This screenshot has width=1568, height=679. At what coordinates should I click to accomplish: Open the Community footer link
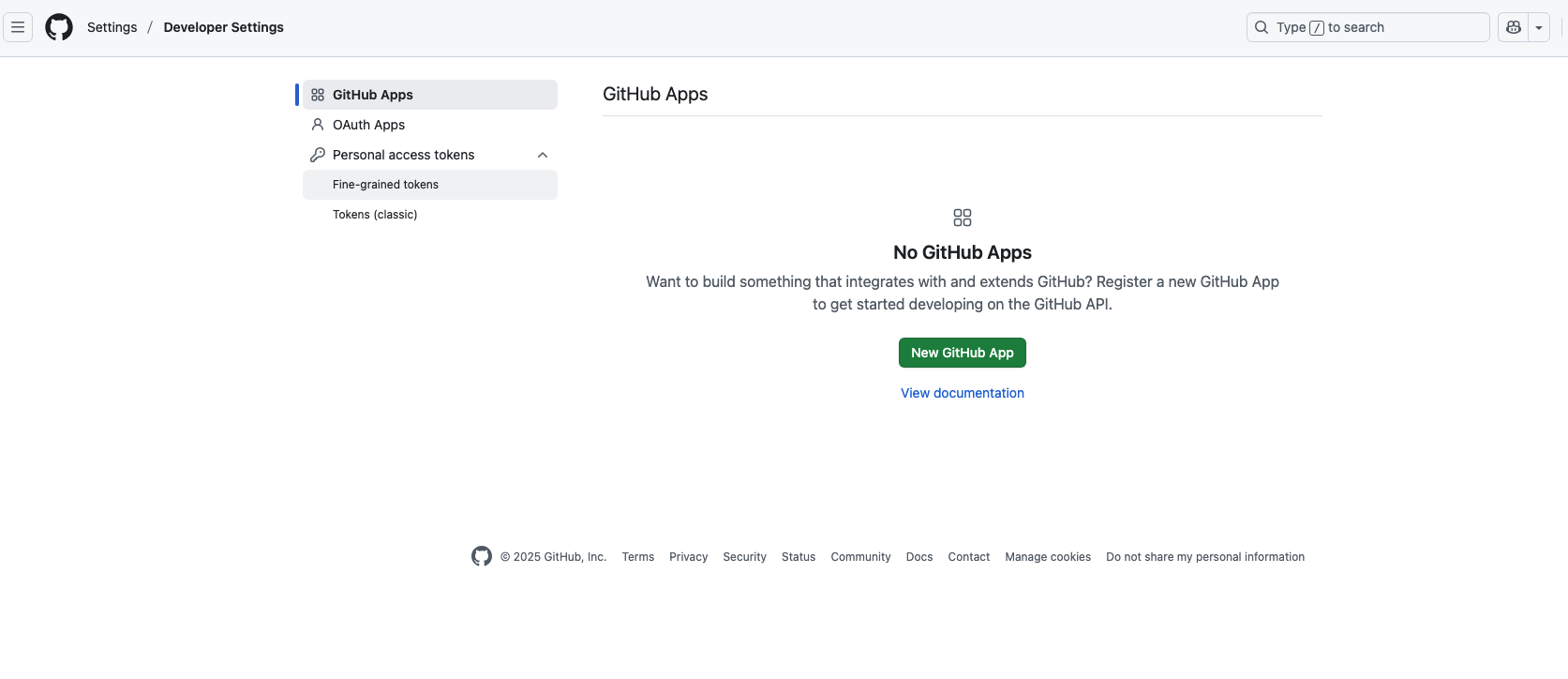point(861,557)
